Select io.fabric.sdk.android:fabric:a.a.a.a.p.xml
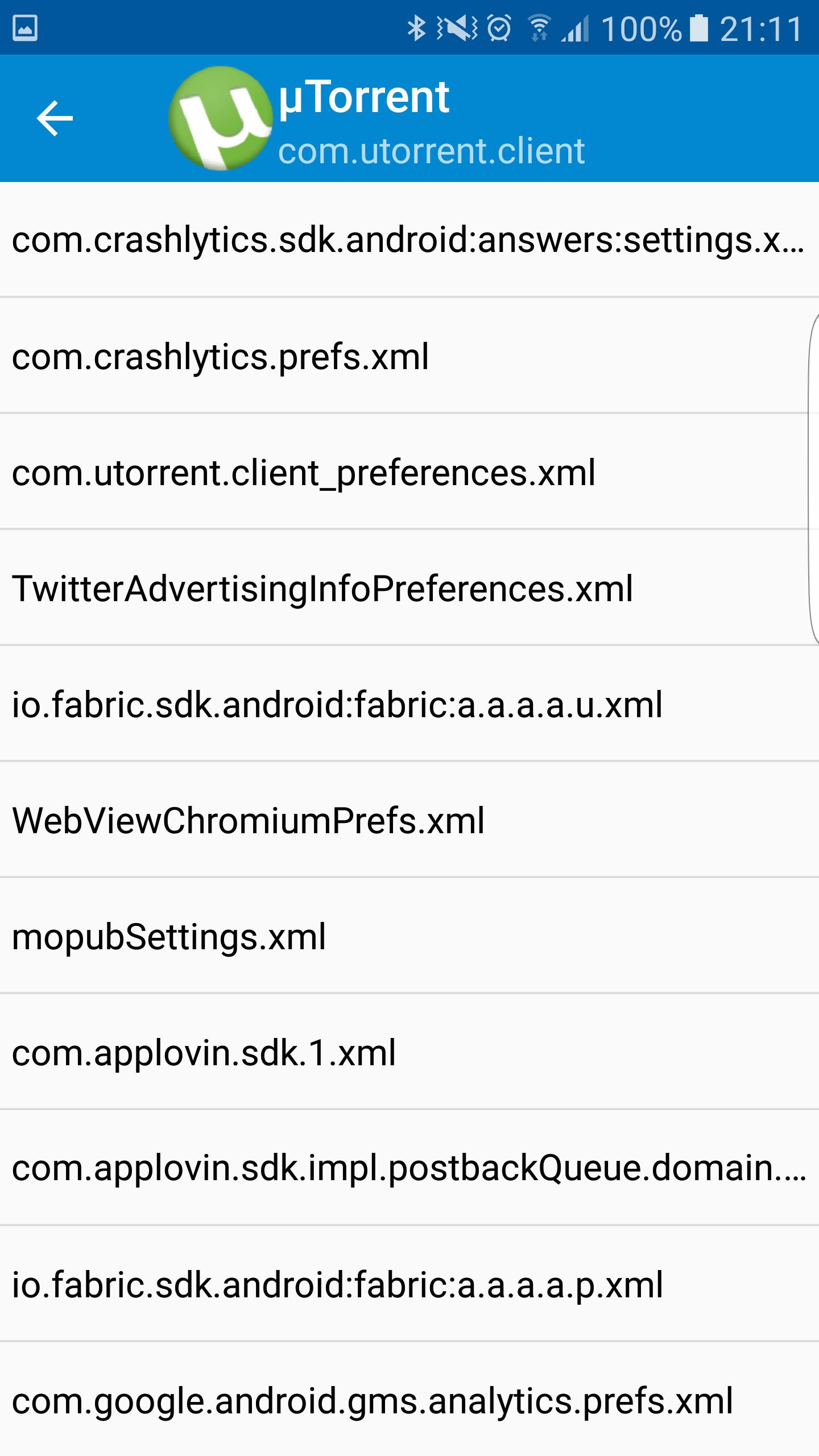Viewport: 819px width, 1456px height. pos(409,1284)
